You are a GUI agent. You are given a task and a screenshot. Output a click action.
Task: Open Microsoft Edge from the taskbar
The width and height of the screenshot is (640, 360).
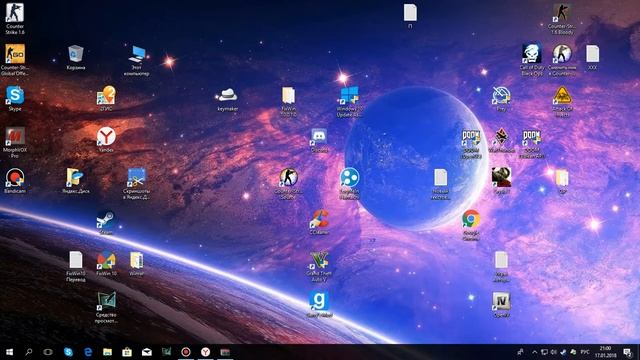pos(88,352)
